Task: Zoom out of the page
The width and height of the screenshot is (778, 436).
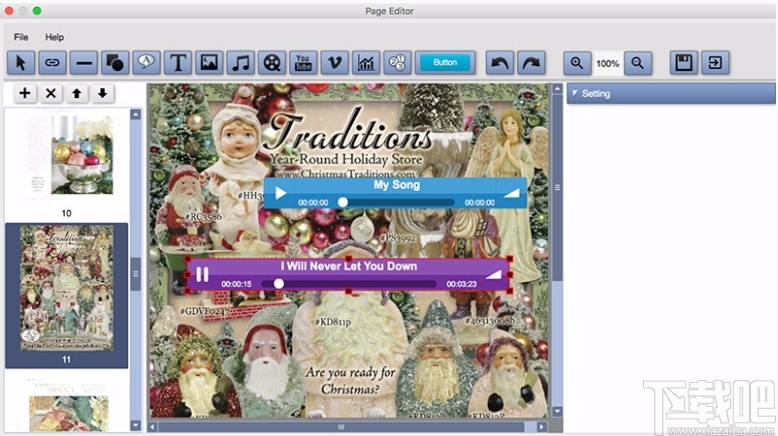Action: (638, 63)
